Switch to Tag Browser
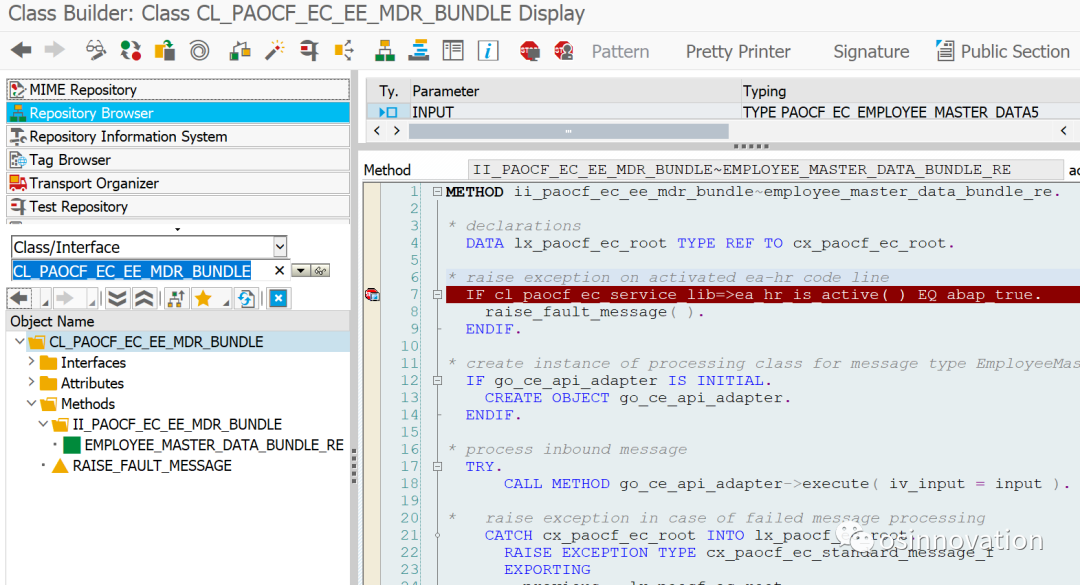The width and height of the screenshot is (1080, 585). pyautogui.click(x=178, y=160)
